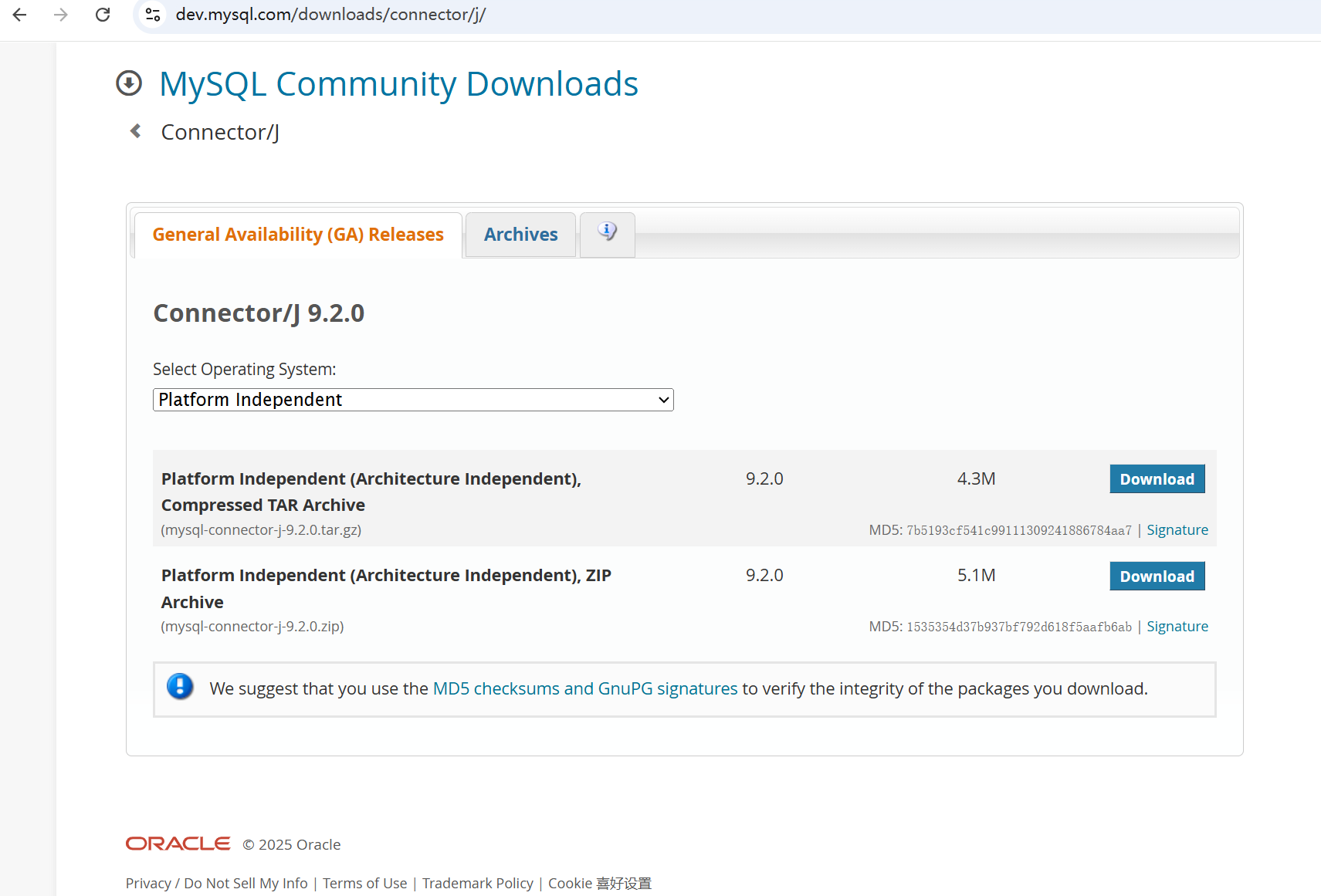Open Select Operating System dropdown
This screenshot has height=896, width=1321.
click(x=413, y=400)
